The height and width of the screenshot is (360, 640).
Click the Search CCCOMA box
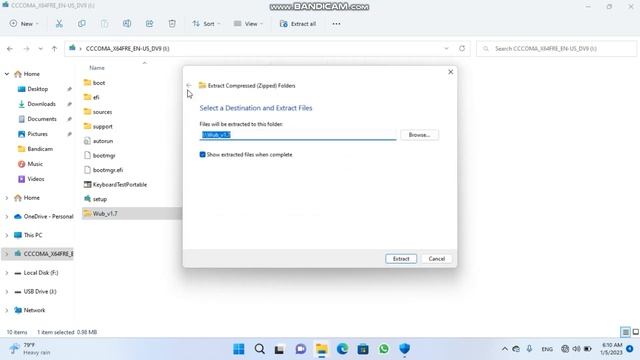(x=556, y=49)
